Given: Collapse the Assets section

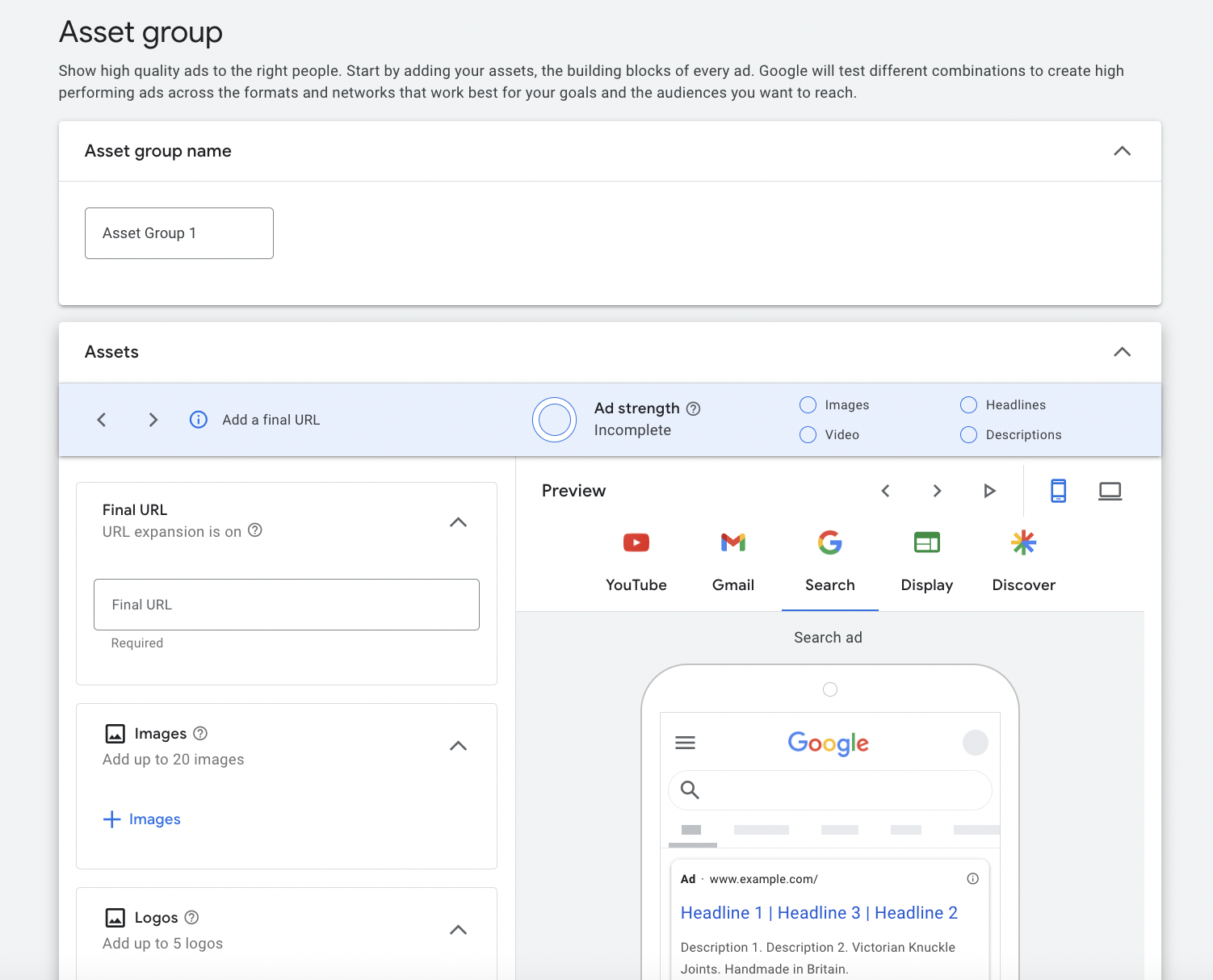Looking at the screenshot, I should coord(1122,352).
